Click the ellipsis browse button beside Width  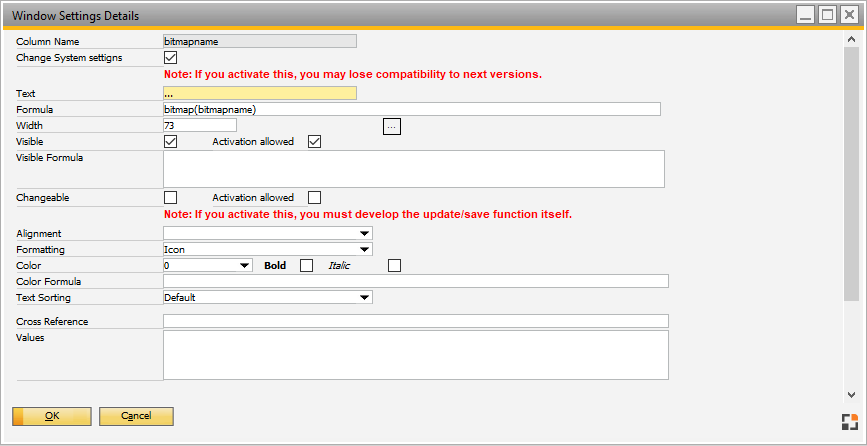click(392, 126)
